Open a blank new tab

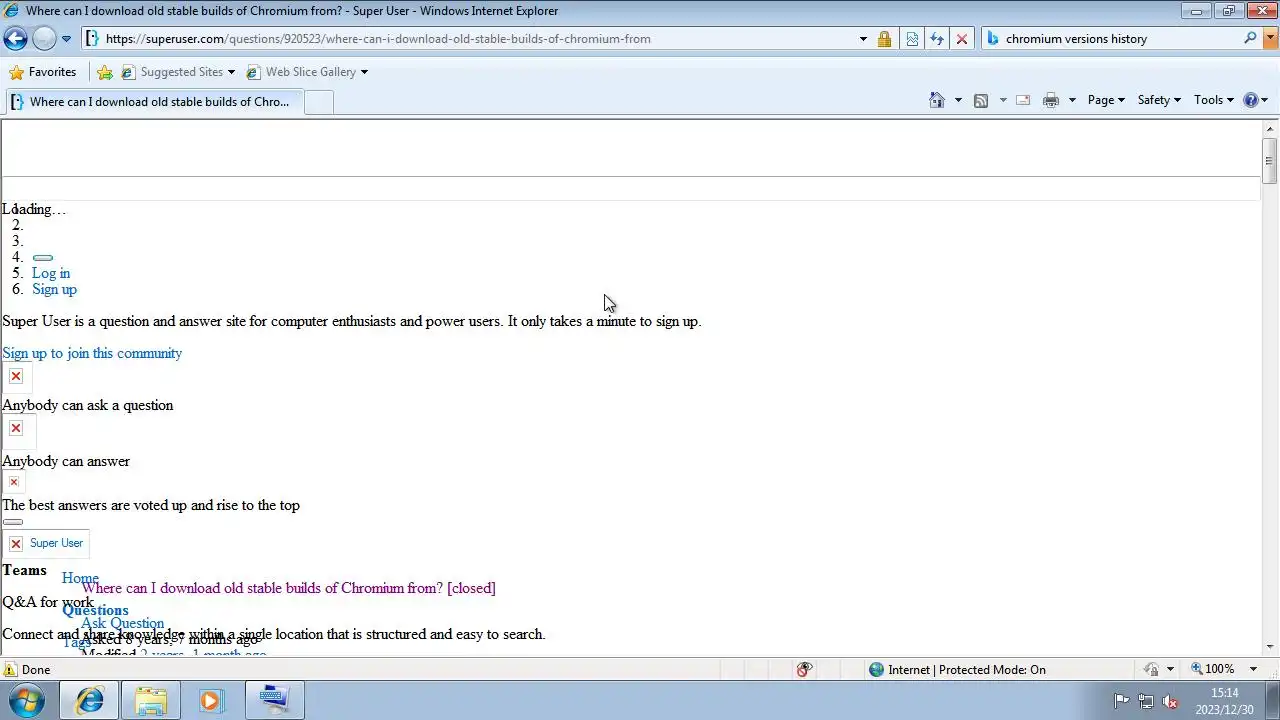point(318,102)
